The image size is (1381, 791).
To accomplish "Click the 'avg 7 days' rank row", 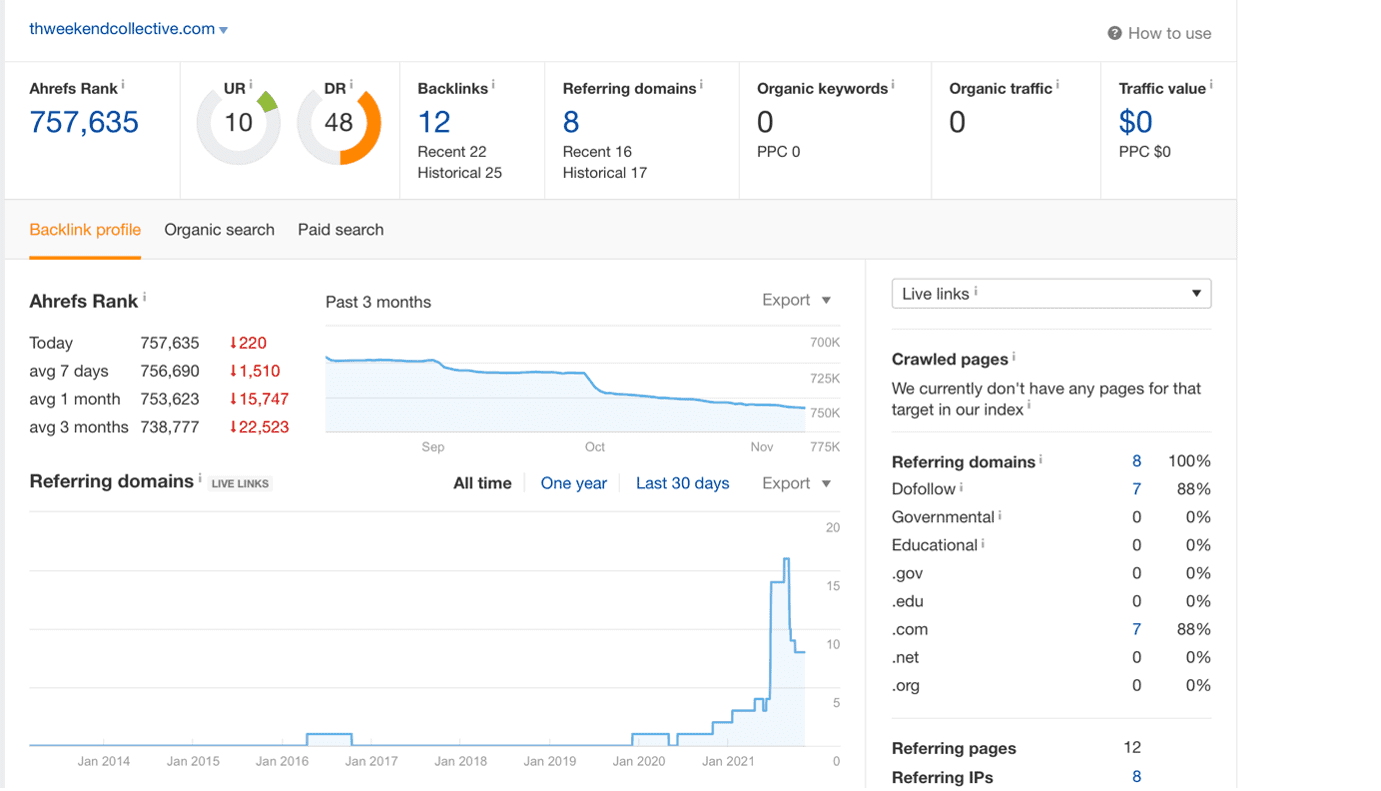I will click(x=160, y=371).
